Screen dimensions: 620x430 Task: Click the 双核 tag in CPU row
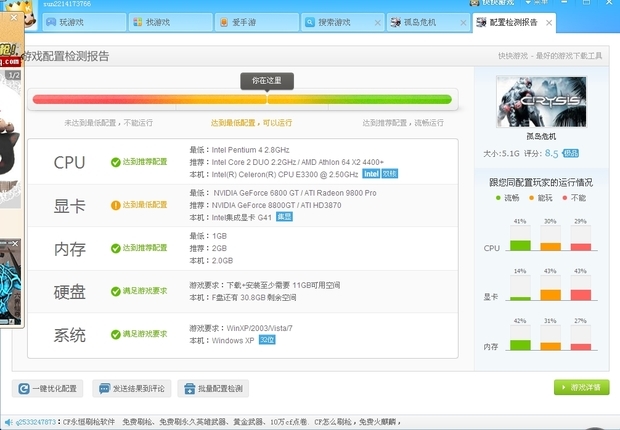[389, 174]
